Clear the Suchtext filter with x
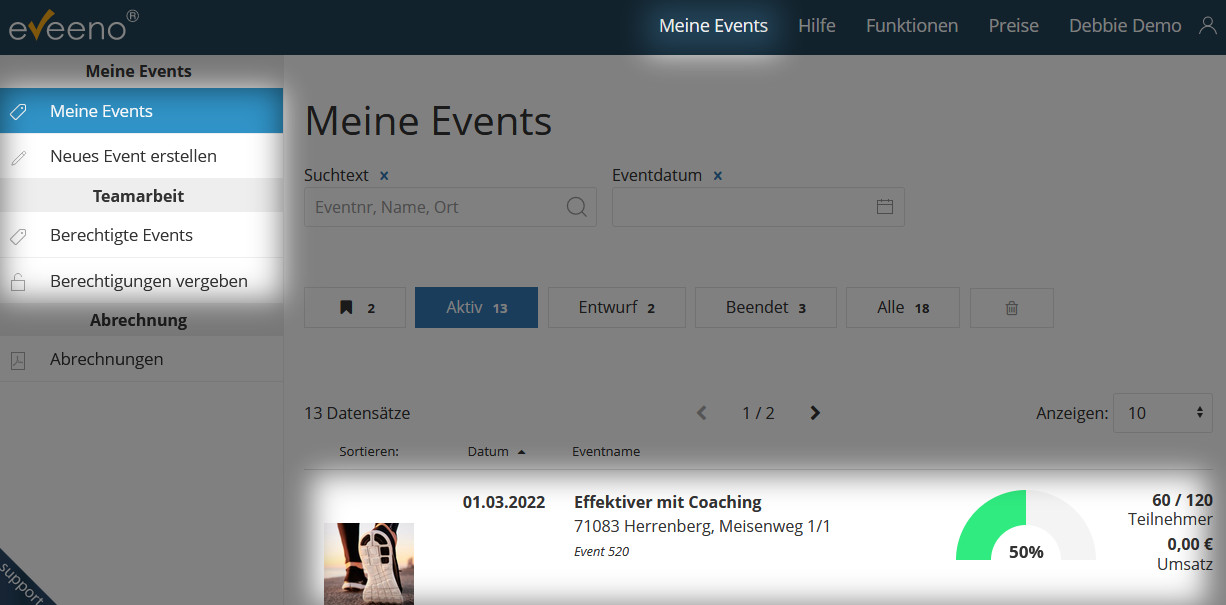The width and height of the screenshot is (1226, 605). pos(384,176)
